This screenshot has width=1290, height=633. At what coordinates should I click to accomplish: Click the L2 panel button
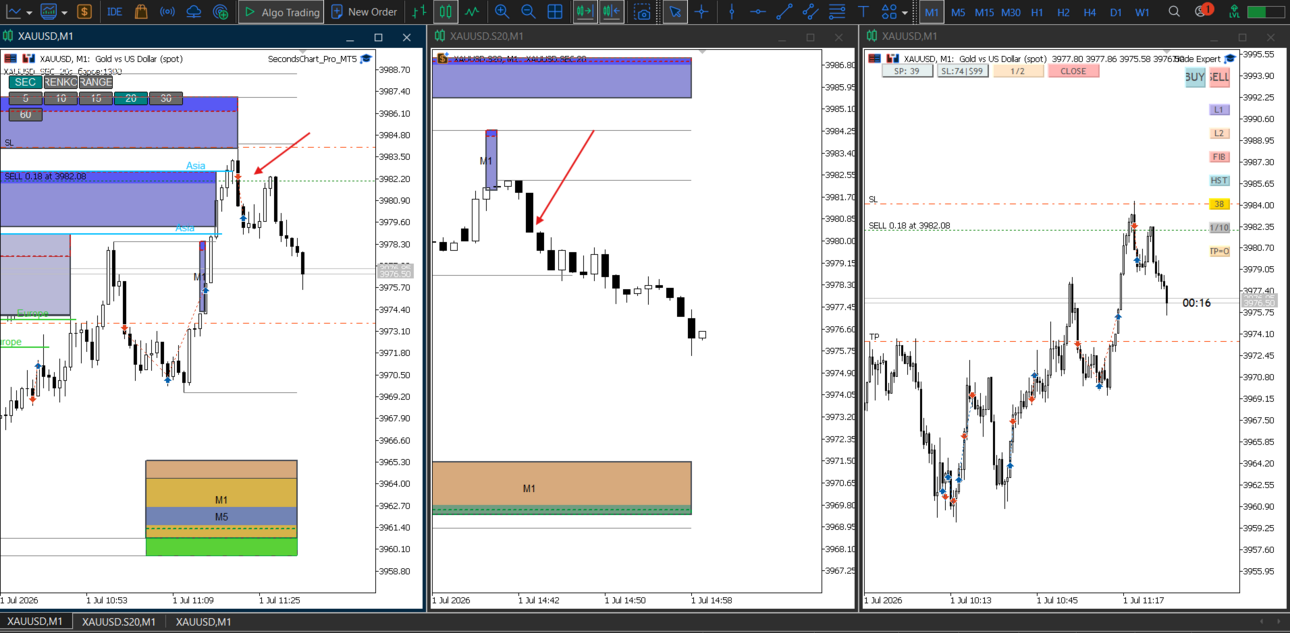[x=1219, y=133]
